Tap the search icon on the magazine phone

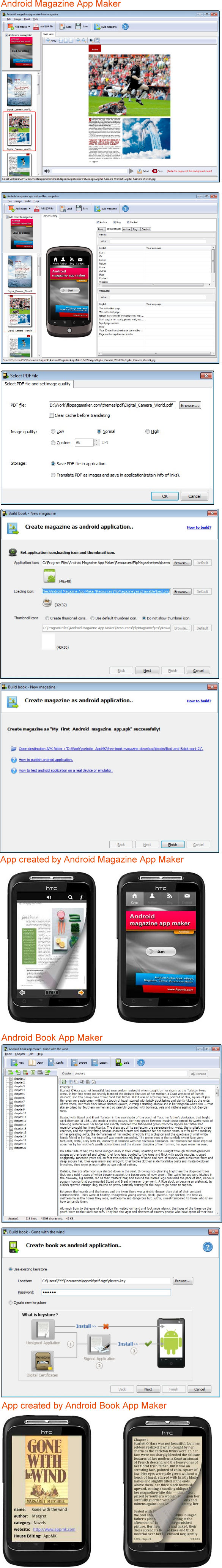pyautogui.click(x=71, y=896)
